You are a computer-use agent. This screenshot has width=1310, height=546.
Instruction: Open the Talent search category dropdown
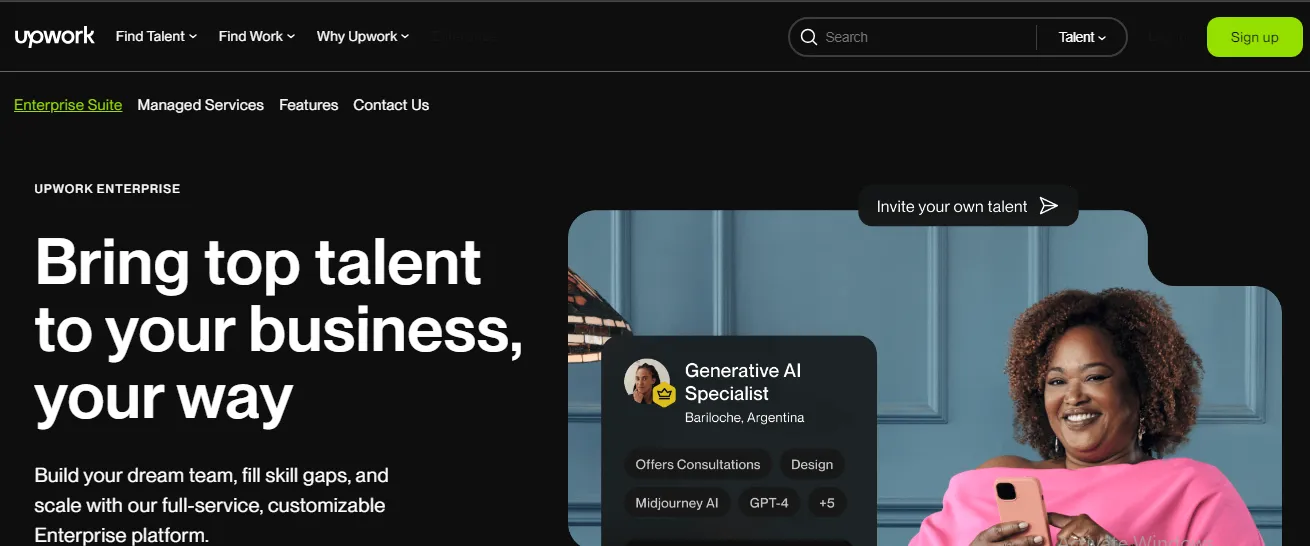(x=1082, y=37)
